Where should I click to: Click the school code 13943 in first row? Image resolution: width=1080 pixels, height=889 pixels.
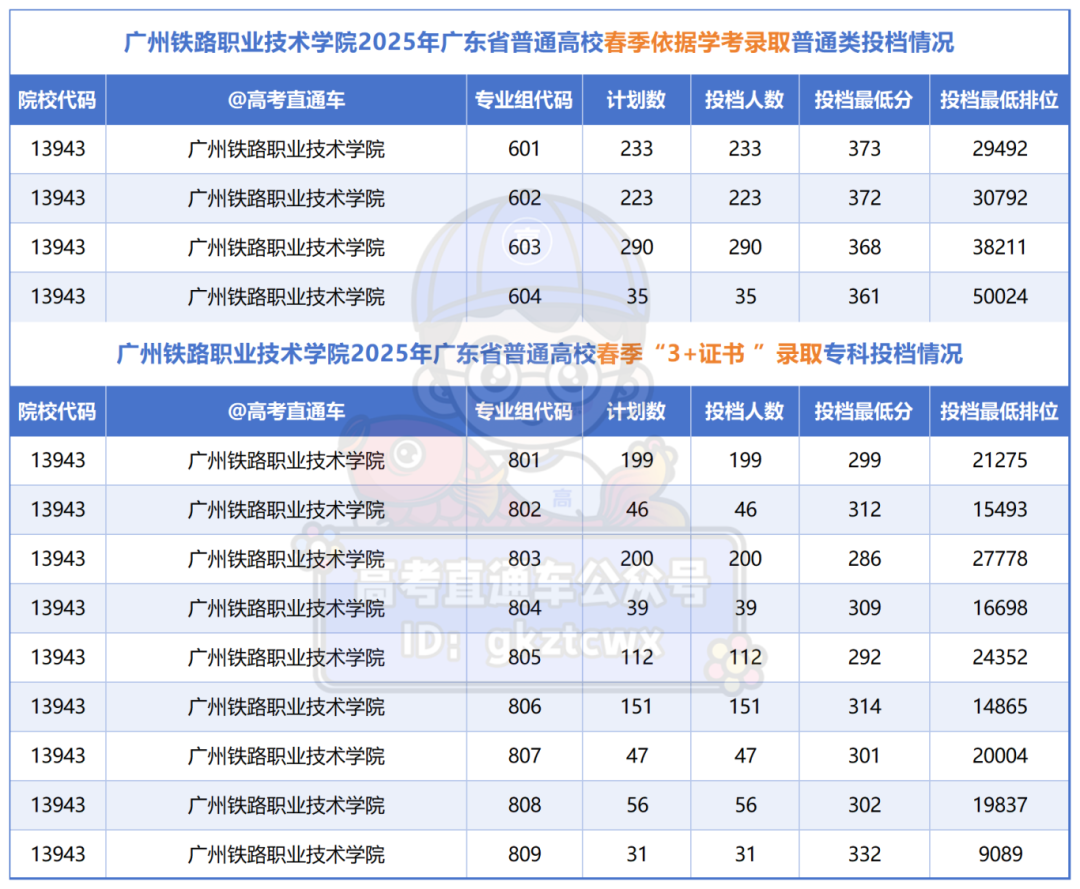click(56, 149)
